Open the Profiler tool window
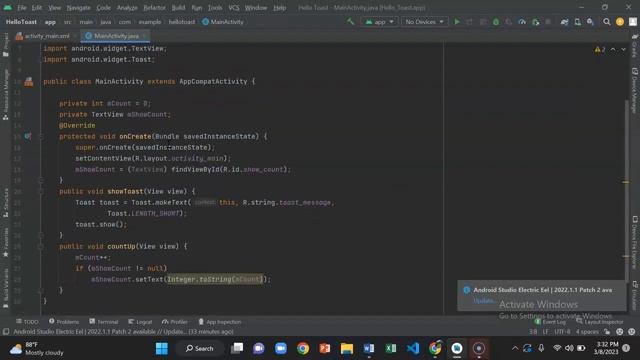This screenshot has height=360, width=640. [175, 322]
